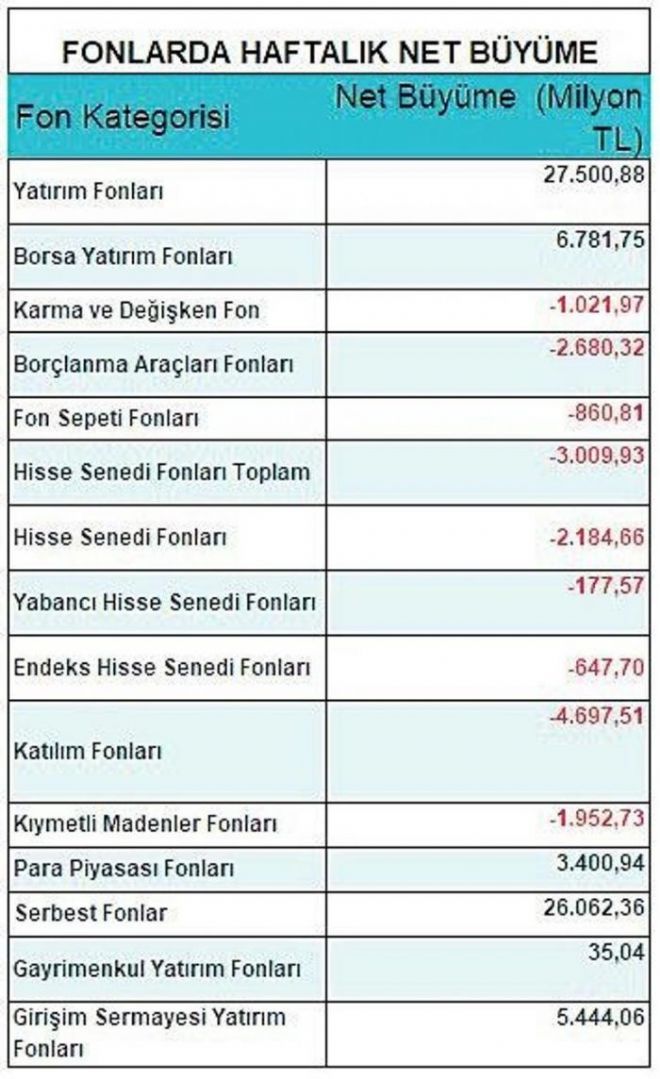Image resolution: width=660 pixels, height=1079 pixels.
Task: Click Gayrimenkul Yatırım Fonları label
Action: point(157,970)
